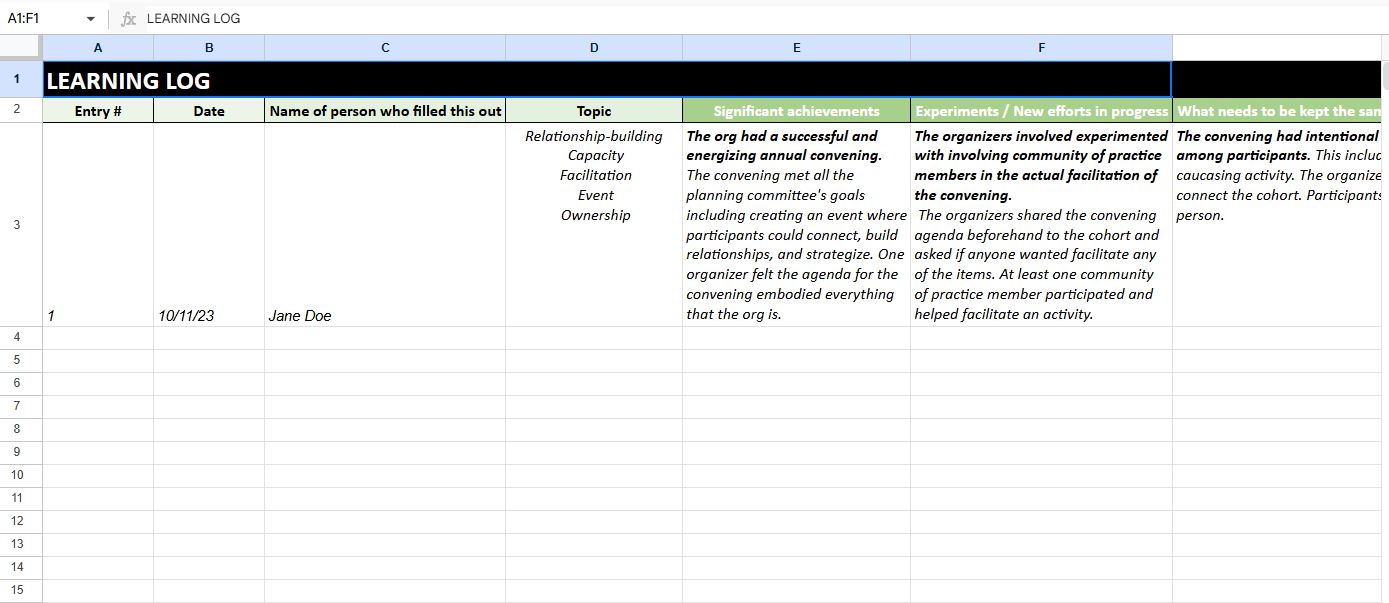This screenshot has width=1389, height=603.
Task: Click the date cell '10/11/23'
Action: (209, 225)
